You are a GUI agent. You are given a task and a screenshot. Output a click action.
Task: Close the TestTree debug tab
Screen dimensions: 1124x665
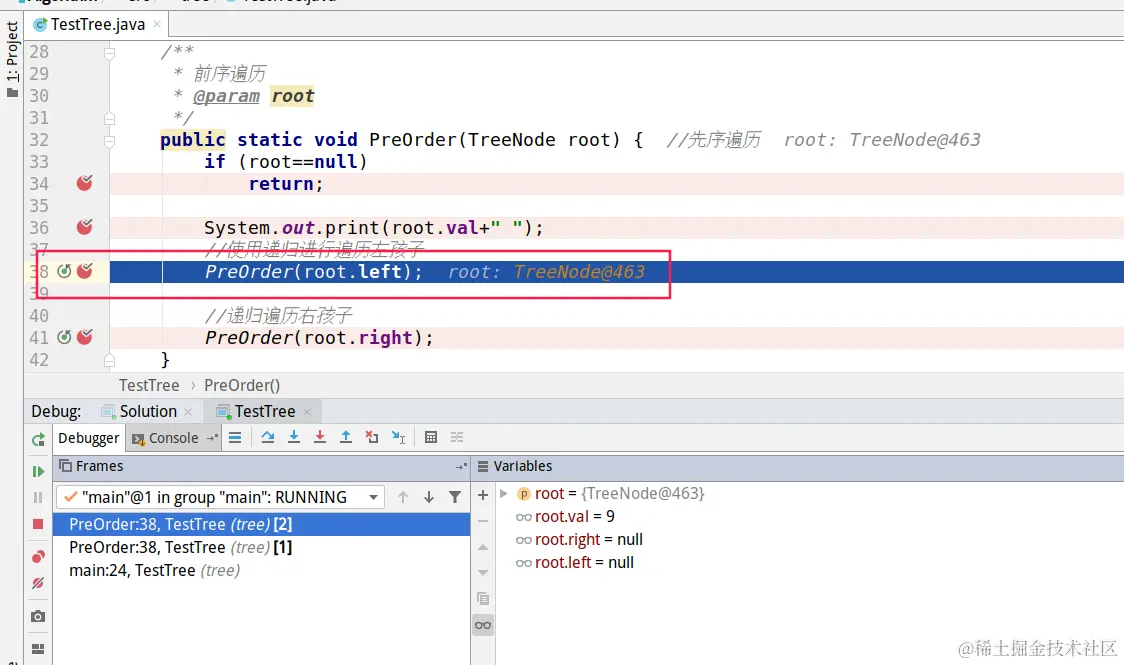coord(307,412)
